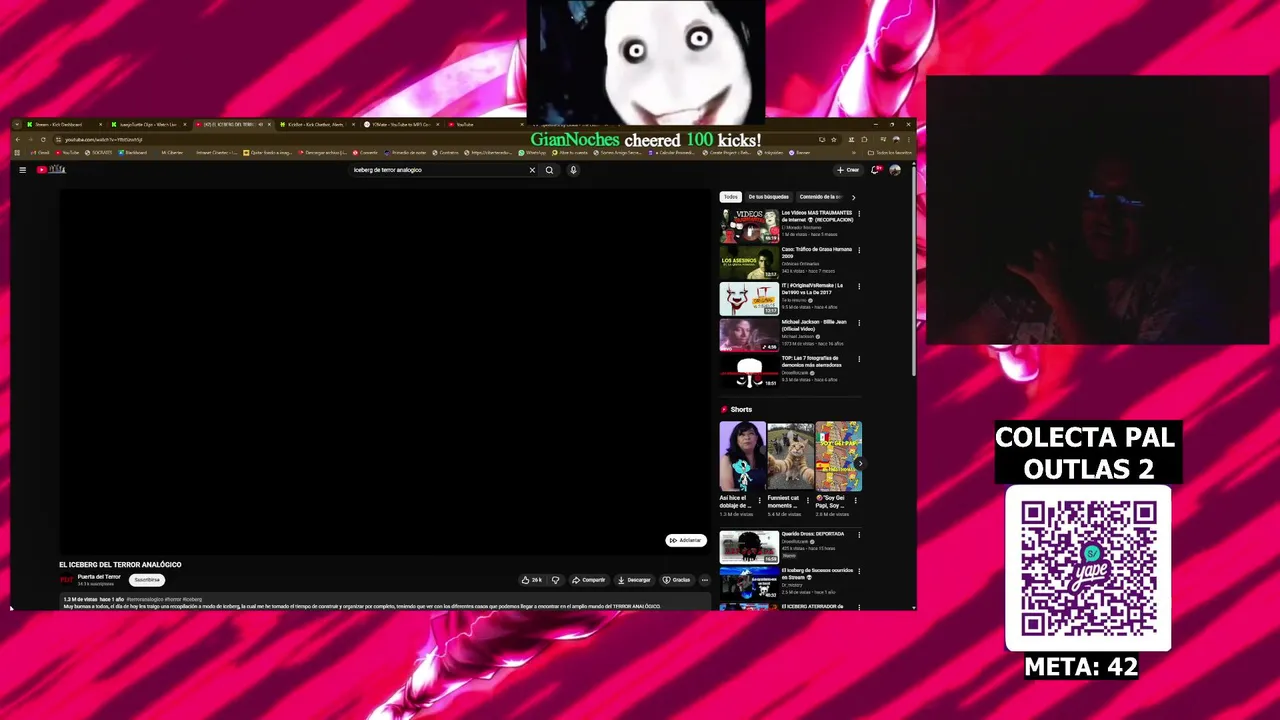Open the SOCRATE bookmark

click(98, 153)
